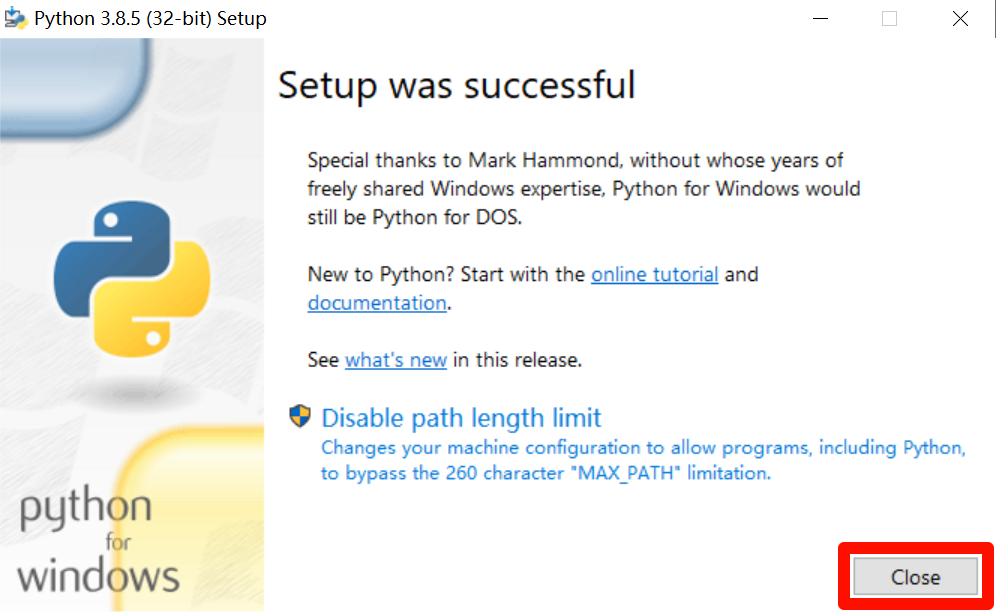Click the minimize icon on the installer window
Viewport: 996px width, 612px height.
tap(820, 18)
